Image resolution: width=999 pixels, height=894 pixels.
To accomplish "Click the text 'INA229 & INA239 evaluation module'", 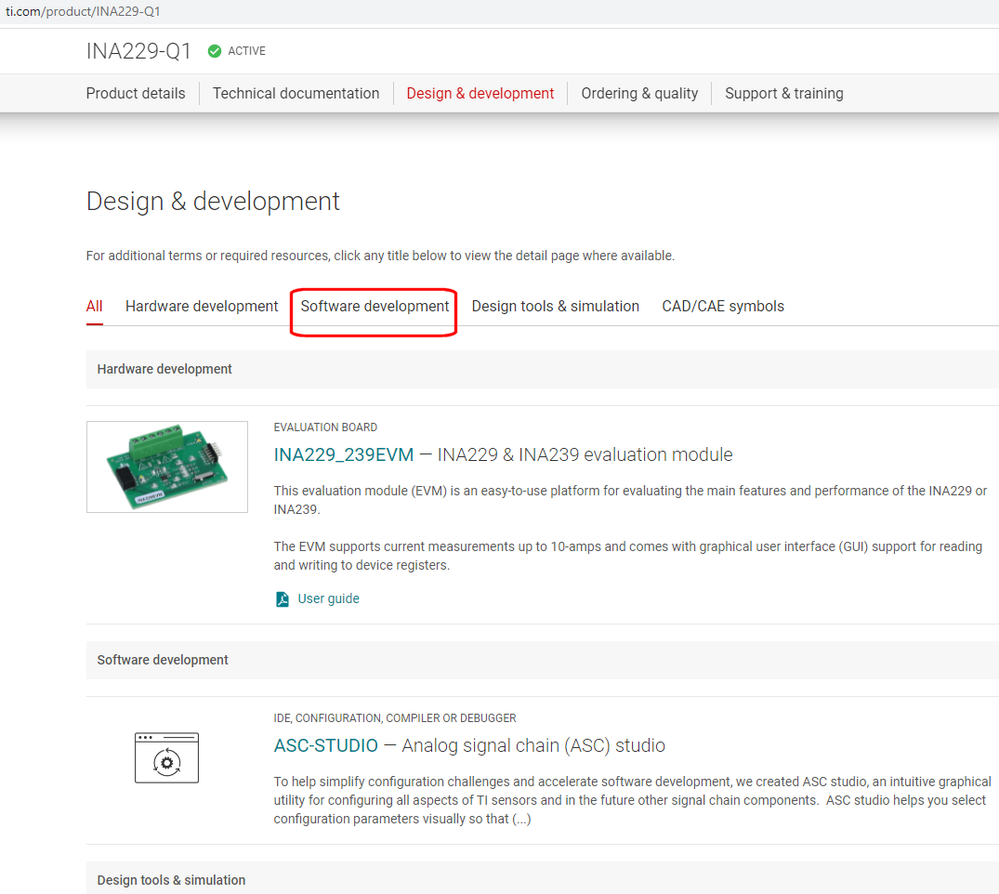I will 585,455.
